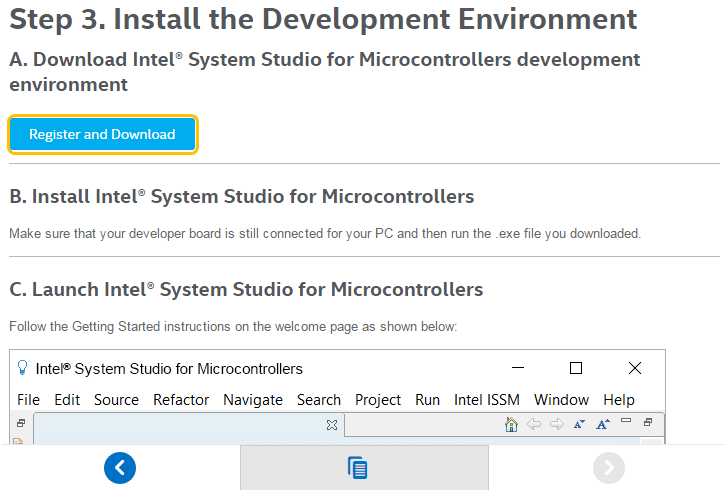This screenshot has height=490, width=728.
Task: Open the Project menu
Action: click(378, 400)
